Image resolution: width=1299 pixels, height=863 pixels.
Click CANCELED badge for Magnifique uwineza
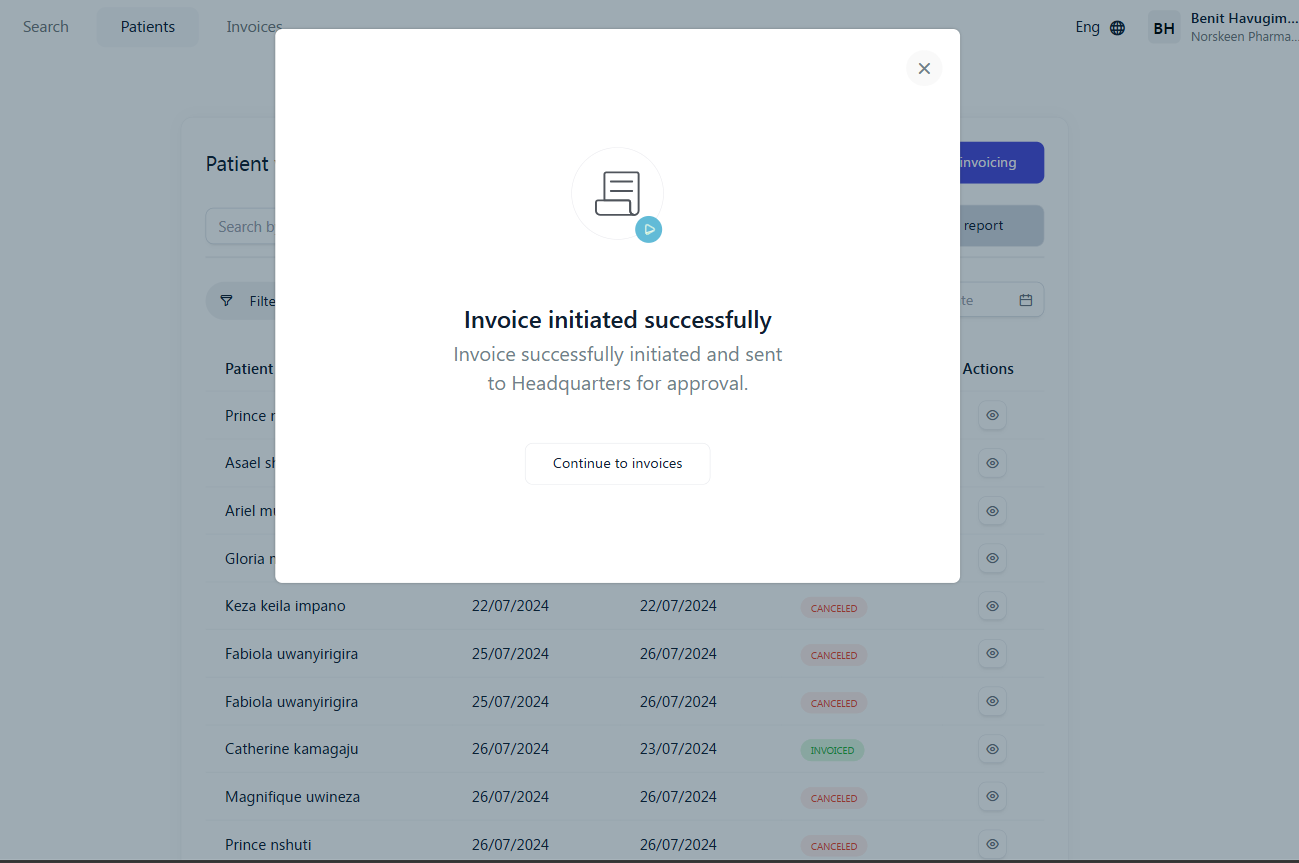tap(834, 798)
